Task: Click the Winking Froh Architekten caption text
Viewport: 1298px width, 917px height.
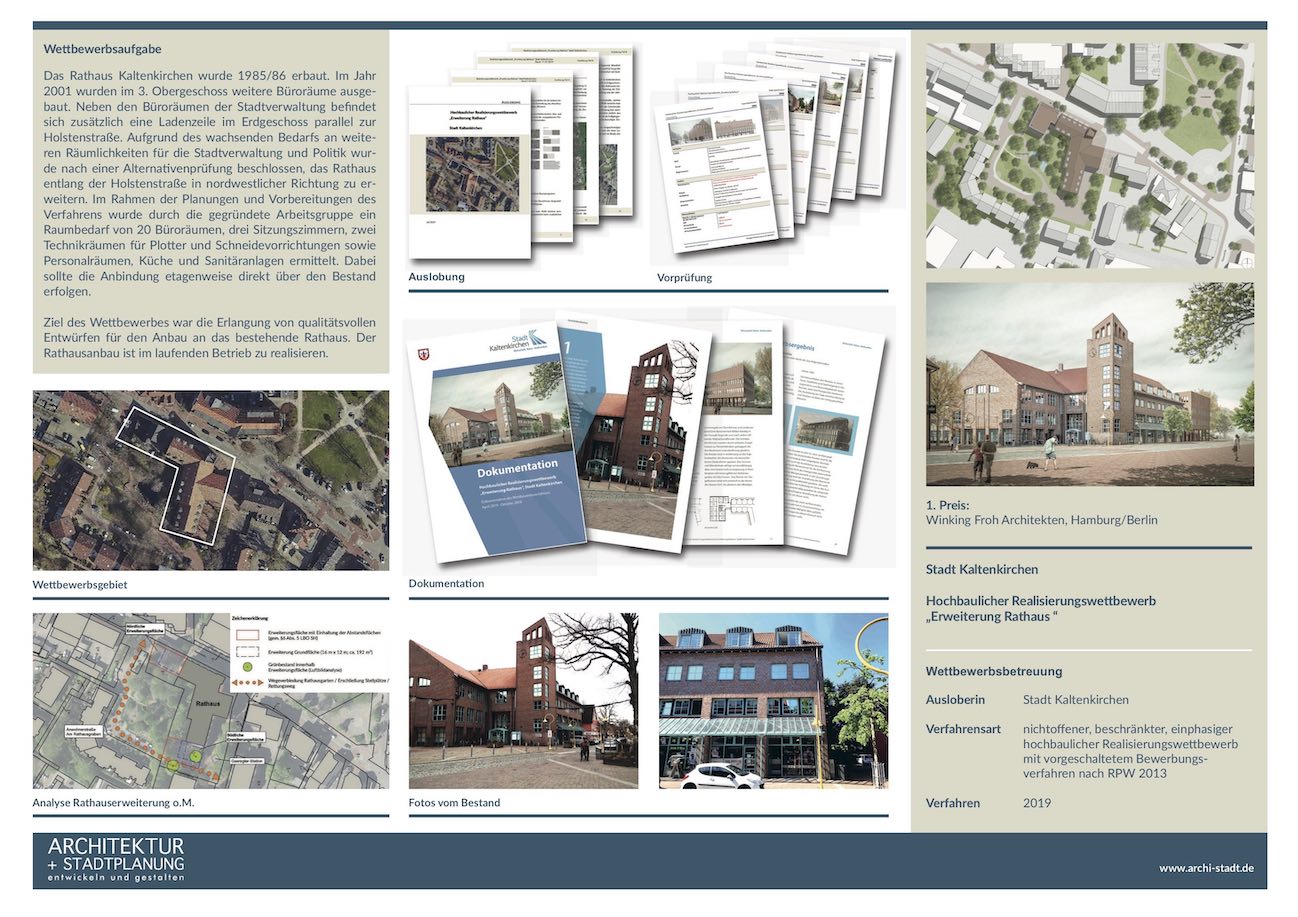Action: (x=1041, y=520)
